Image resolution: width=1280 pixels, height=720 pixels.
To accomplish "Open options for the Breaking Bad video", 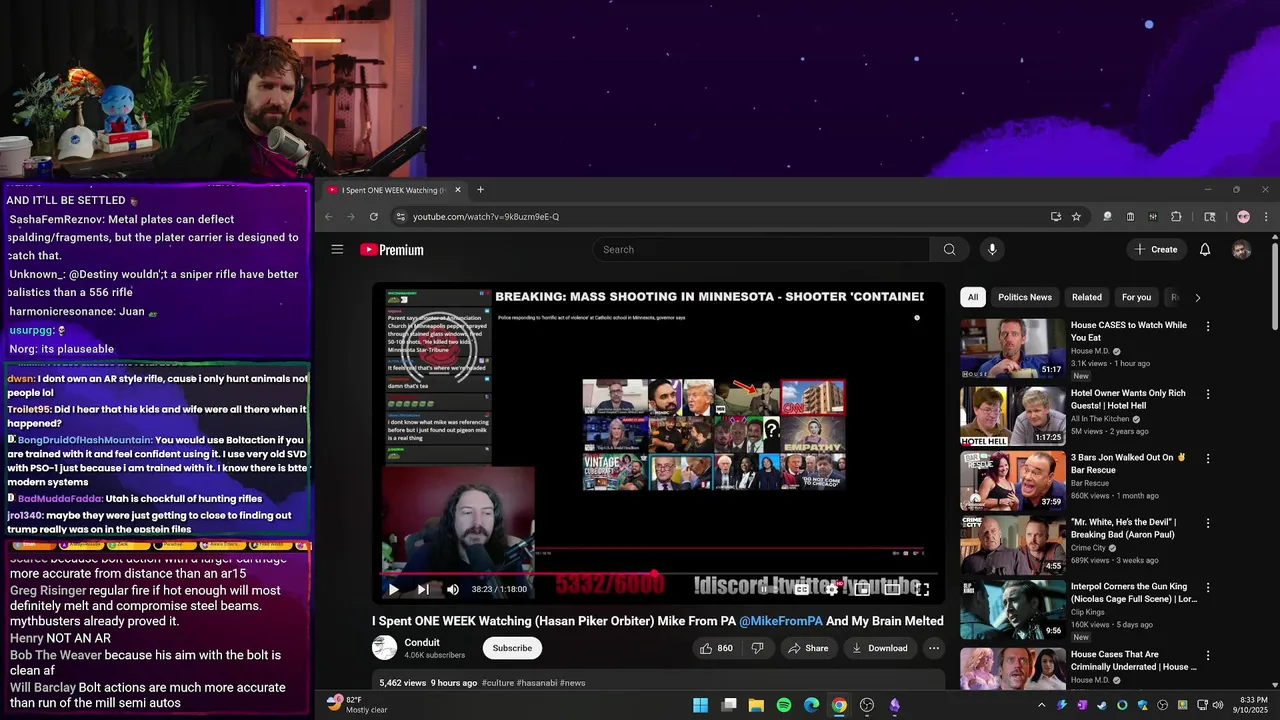I will pos(1208,523).
